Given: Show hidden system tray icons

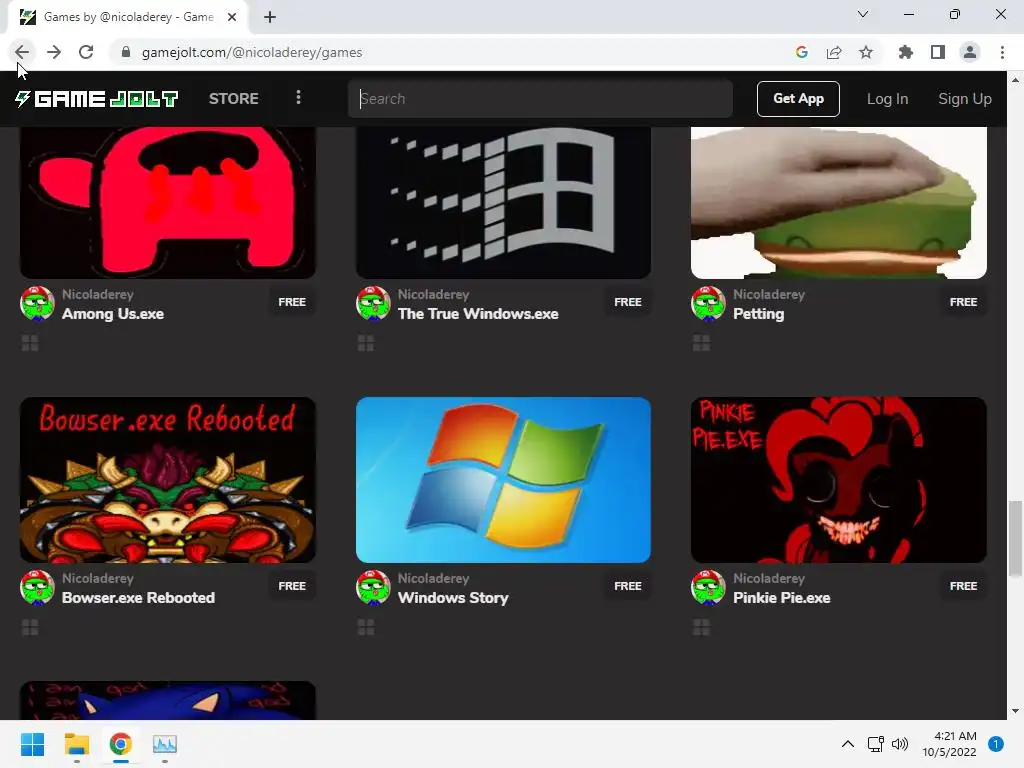Looking at the screenshot, I should click(x=848, y=744).
